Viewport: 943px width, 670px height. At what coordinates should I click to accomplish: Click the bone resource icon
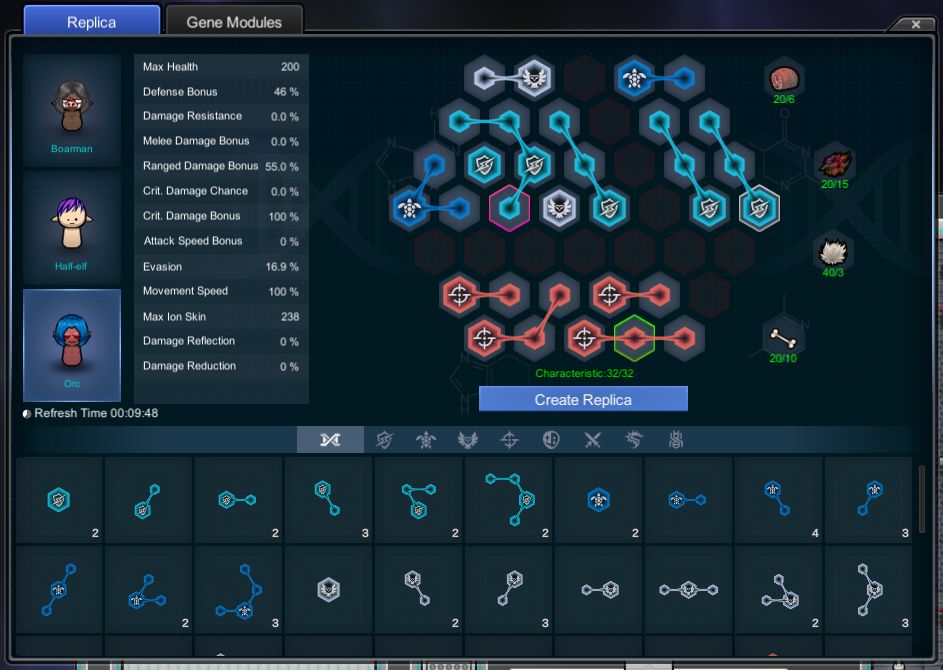tap(784, 337)
